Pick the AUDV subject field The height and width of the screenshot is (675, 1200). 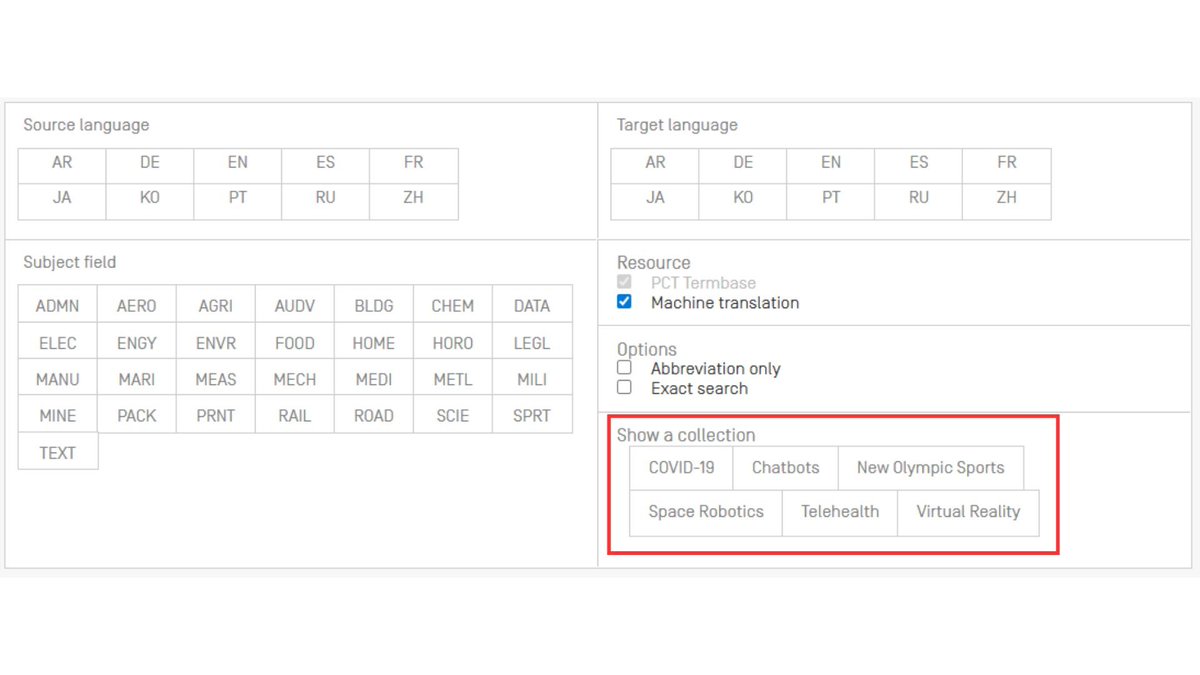click(294, 305)
